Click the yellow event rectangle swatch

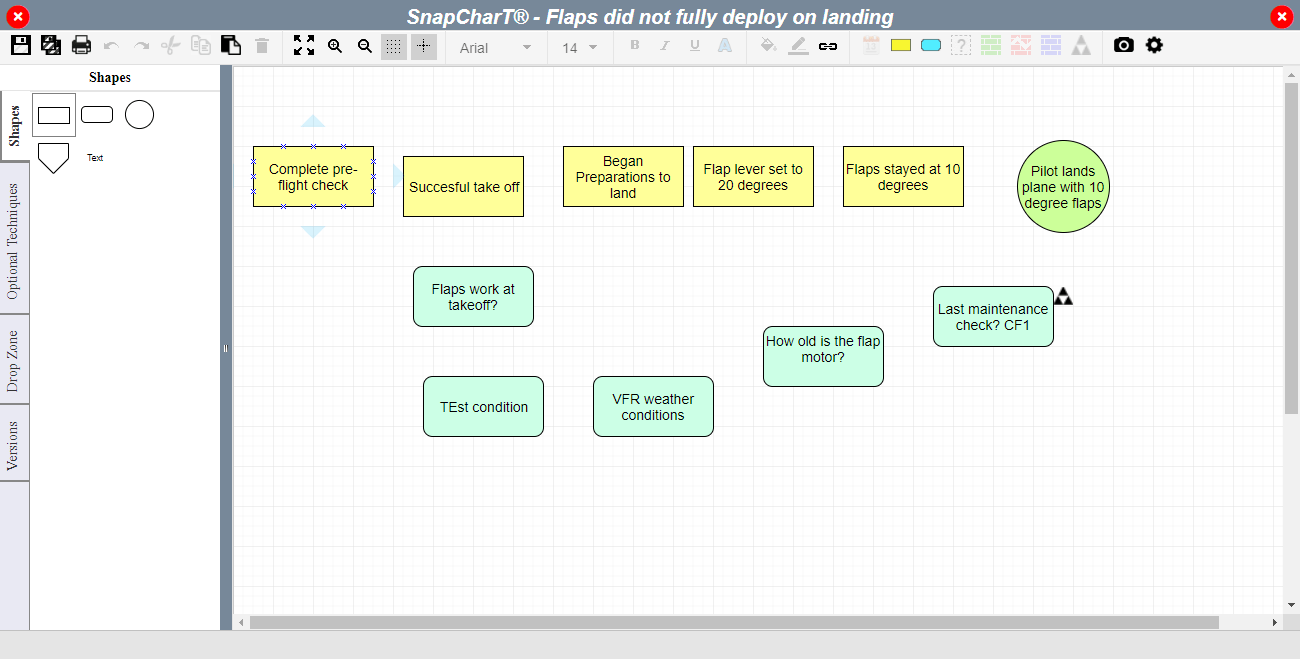pos(901,46)
